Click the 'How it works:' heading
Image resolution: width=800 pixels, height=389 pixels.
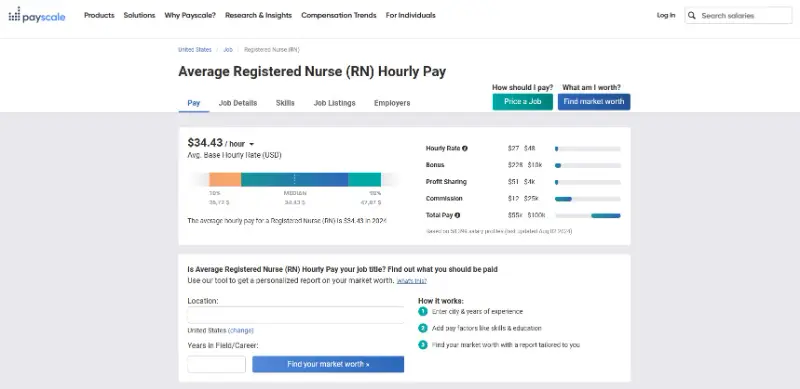(x=440, y=301)
